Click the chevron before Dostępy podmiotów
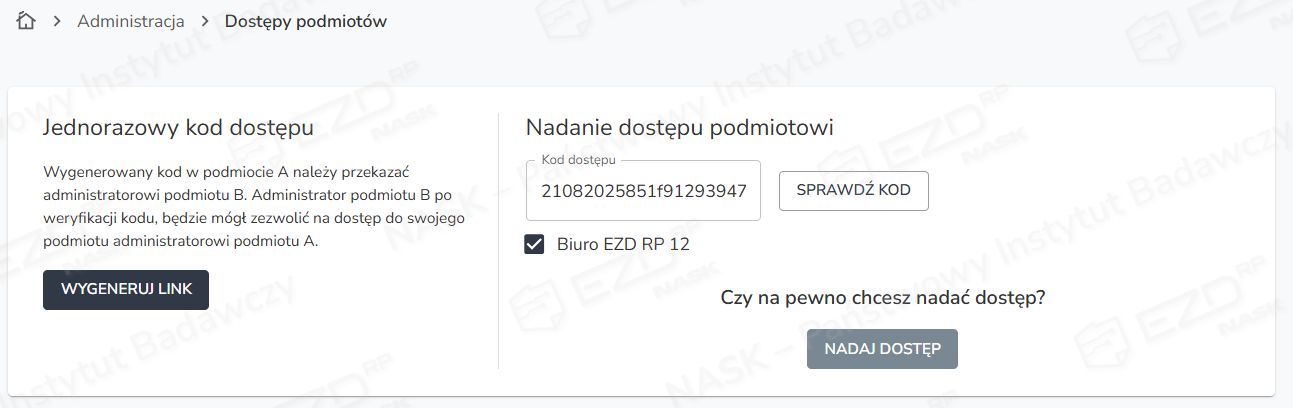1293x408 pixels. pyautogui.click(x=205, y=21)
